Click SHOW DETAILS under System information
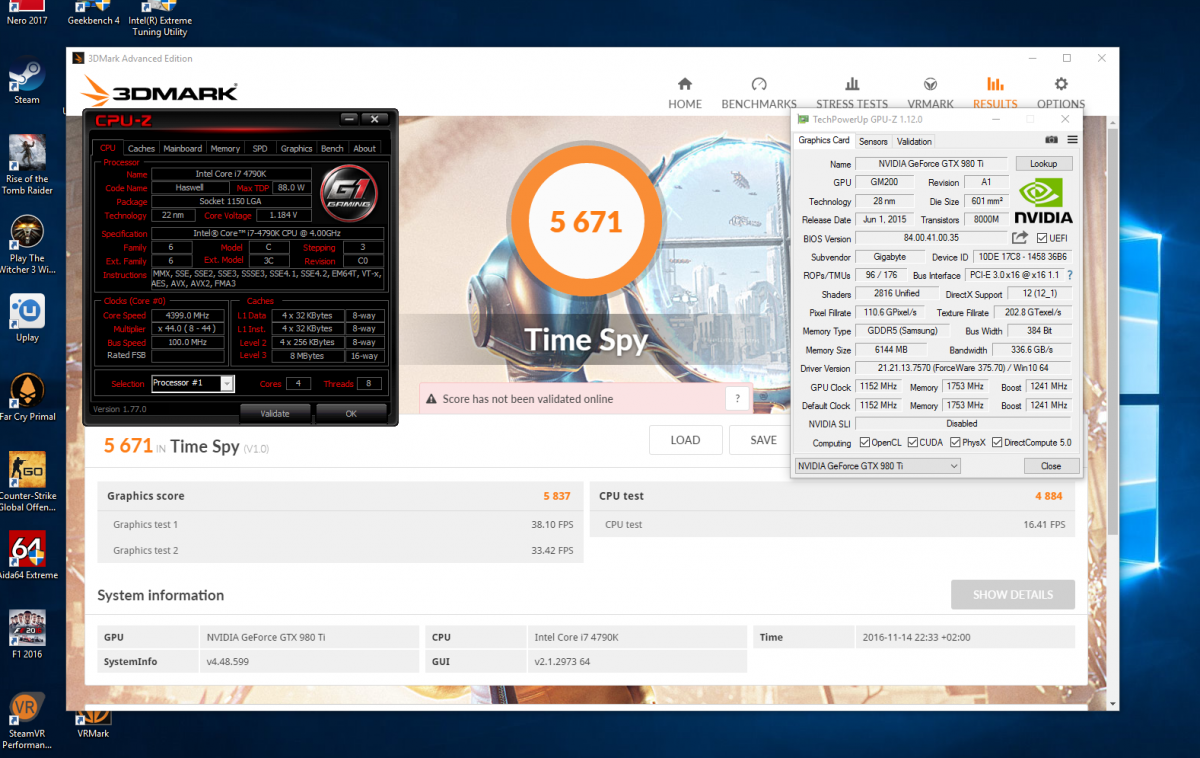 pos(1013,594)
